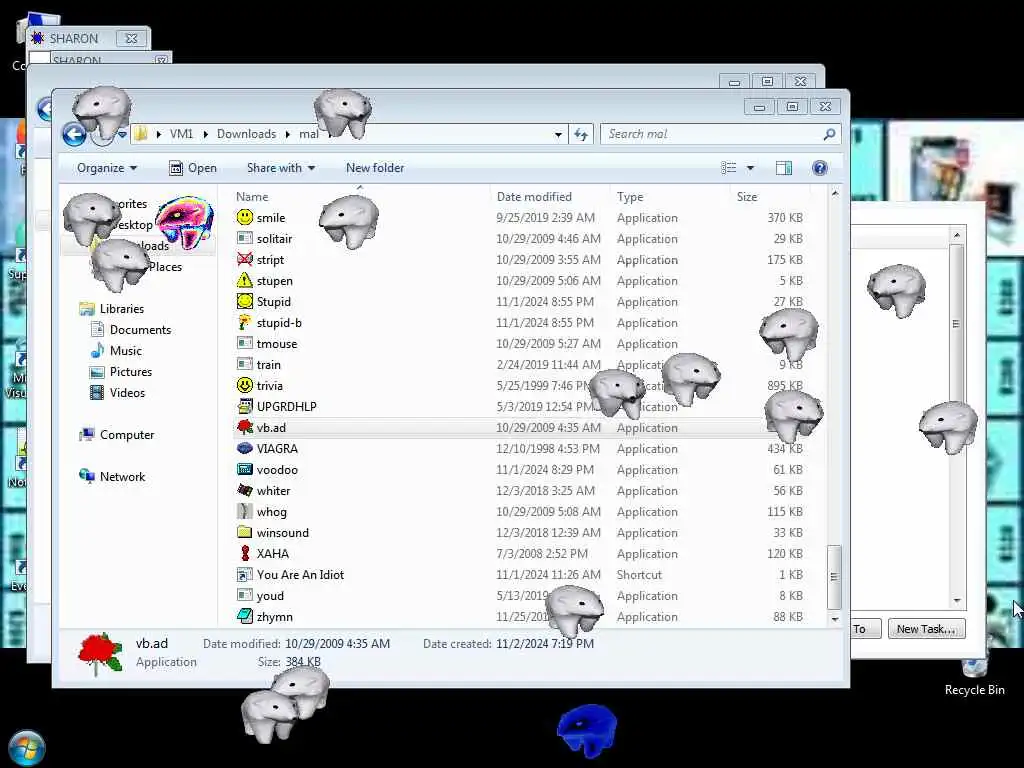Click the Downloads breadcrumb segment
The image size is (1024, 768).
(x=246, y=134)
